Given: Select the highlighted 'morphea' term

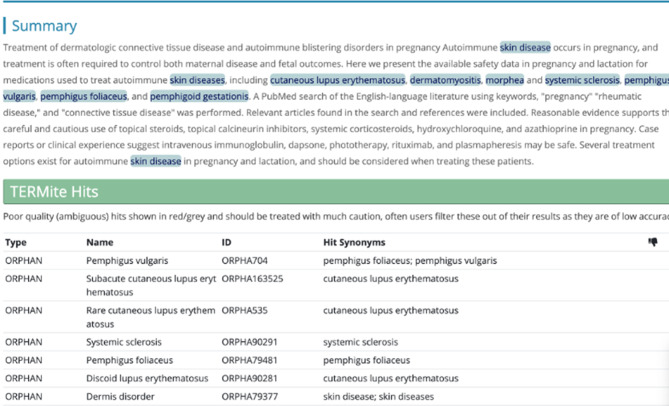Looking at the screenshot, I should (x=505, y=80).
